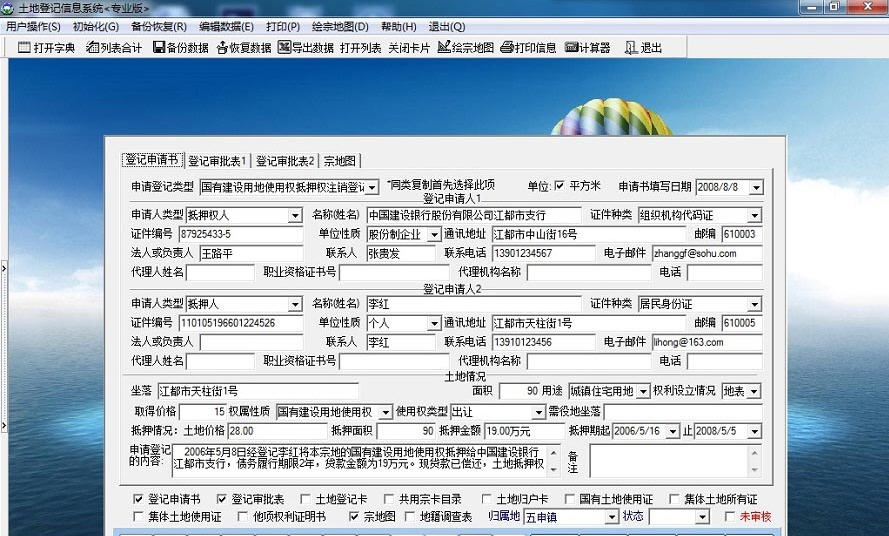Screen dimensions: 889x536
Task: Expand the 居民身份证 certificate type dropdown
Action: [x=755, y=305]
